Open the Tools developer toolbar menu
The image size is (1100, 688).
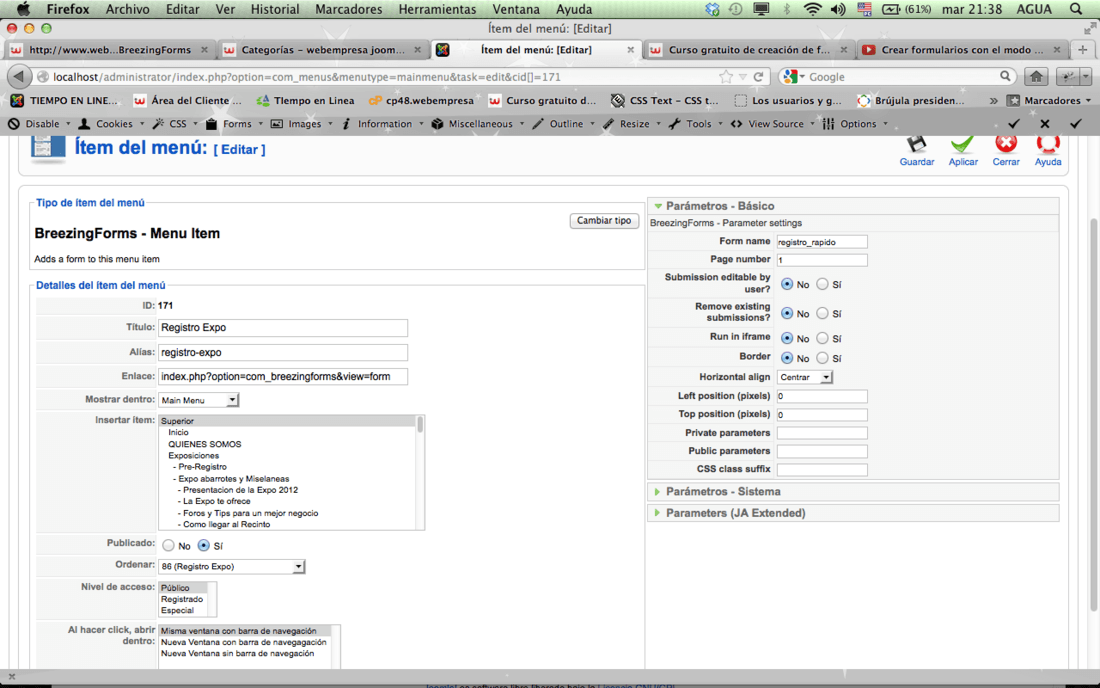point(696,123)
